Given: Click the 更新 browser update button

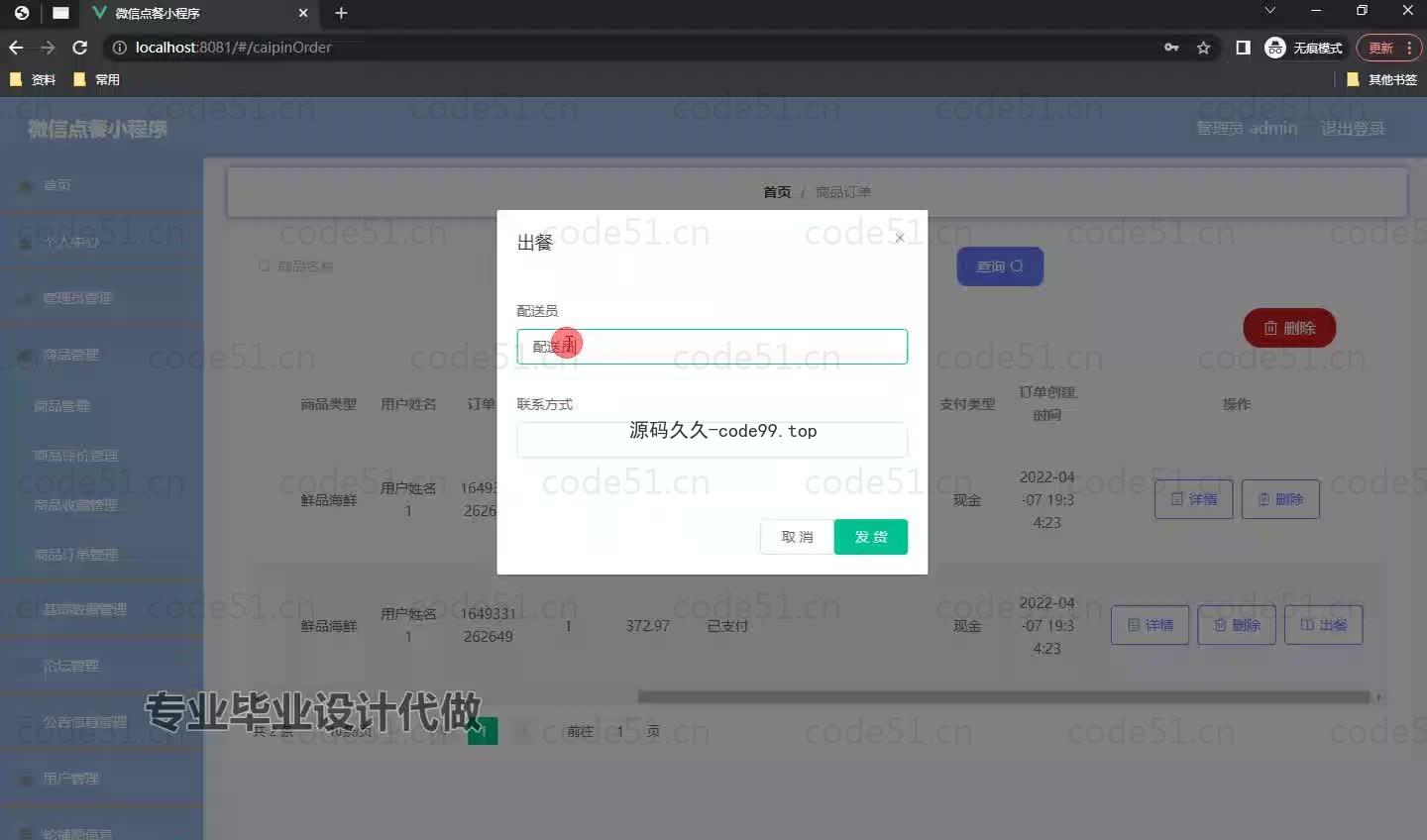Looking at the screenshot, I should point(1389,48).
